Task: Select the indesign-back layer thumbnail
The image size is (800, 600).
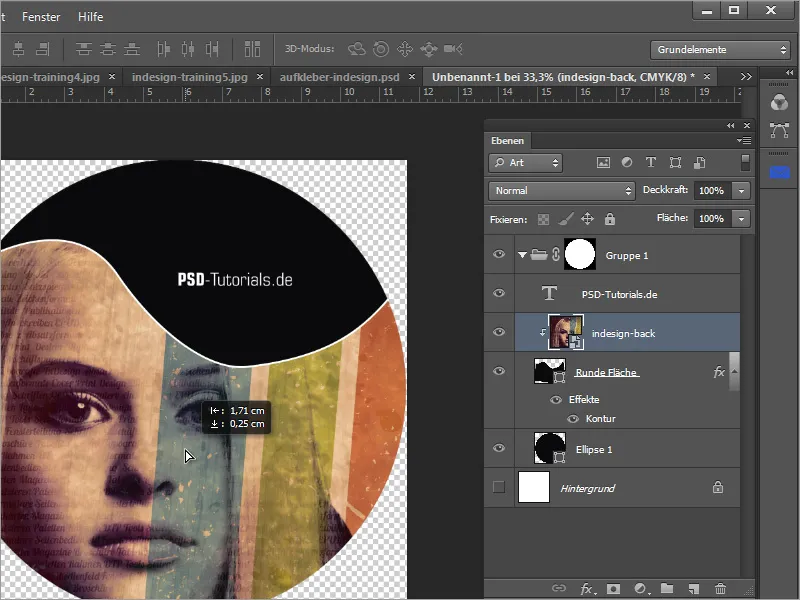Action: (x=566, y=332)
